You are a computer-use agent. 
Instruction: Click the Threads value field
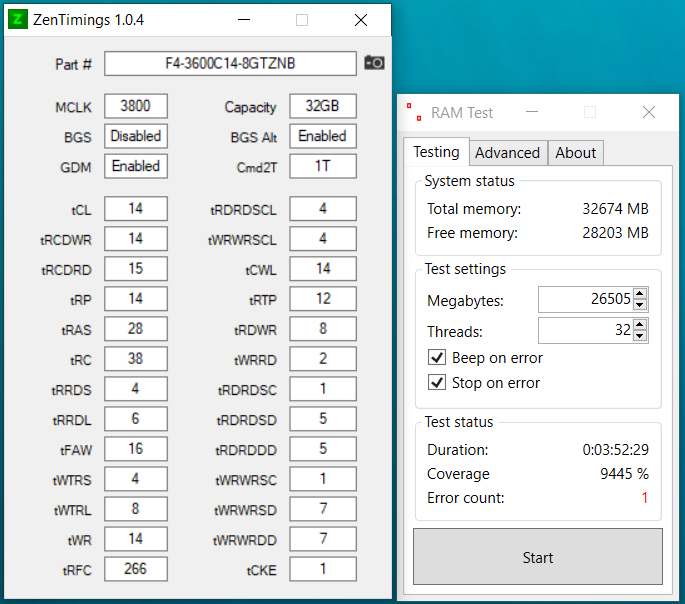click(x=585, y=330)
